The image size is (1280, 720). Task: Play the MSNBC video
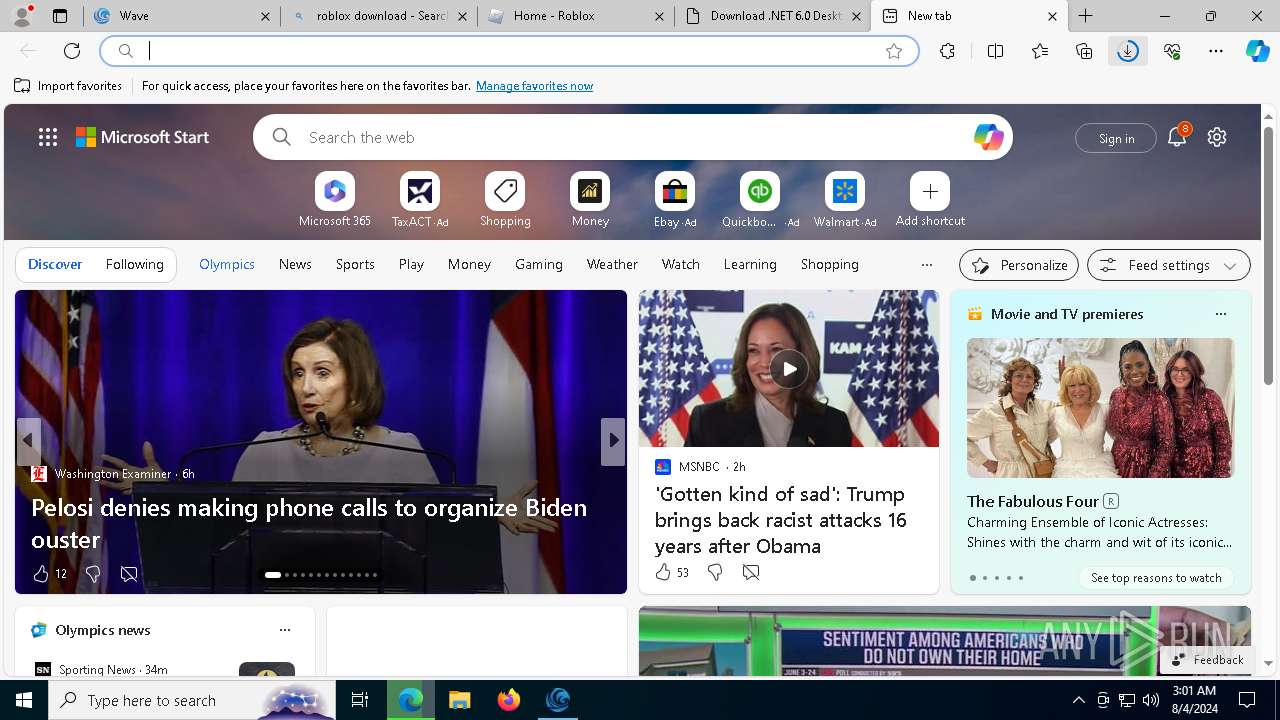point(789,369)
